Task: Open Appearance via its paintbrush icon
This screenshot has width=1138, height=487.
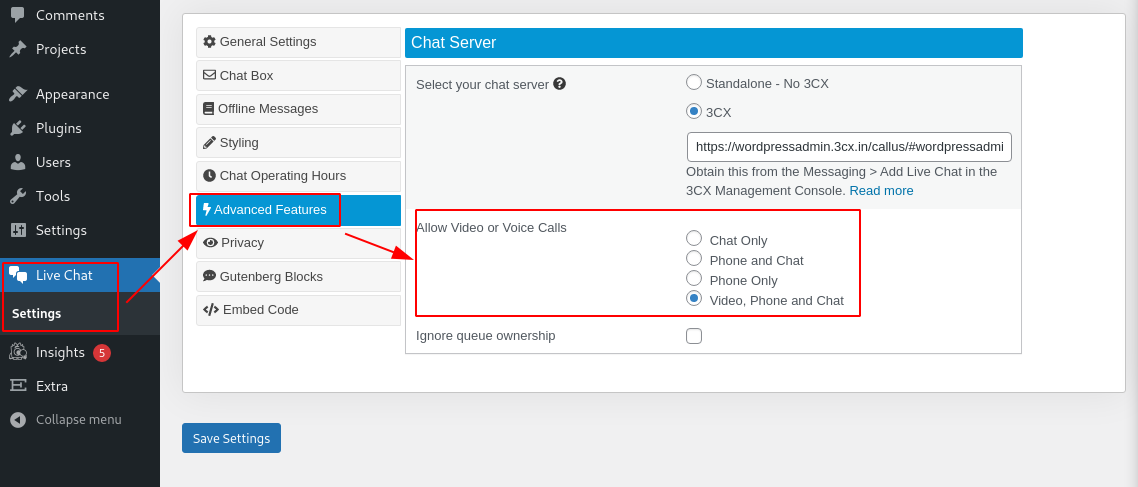Action: pos(18,94)
